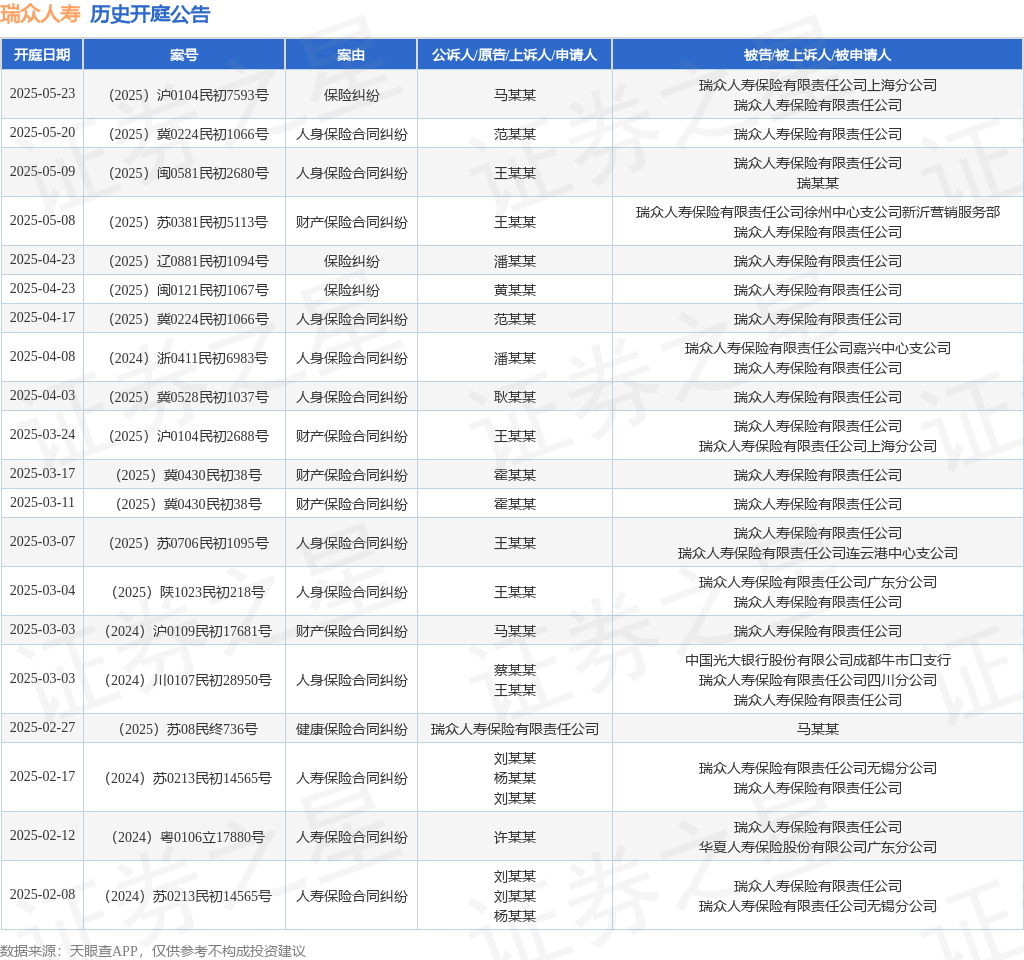Viewport: 1024px width, 960px height.
Task: Select case number 苏08民终736号
Action: (x=188, y=729)
